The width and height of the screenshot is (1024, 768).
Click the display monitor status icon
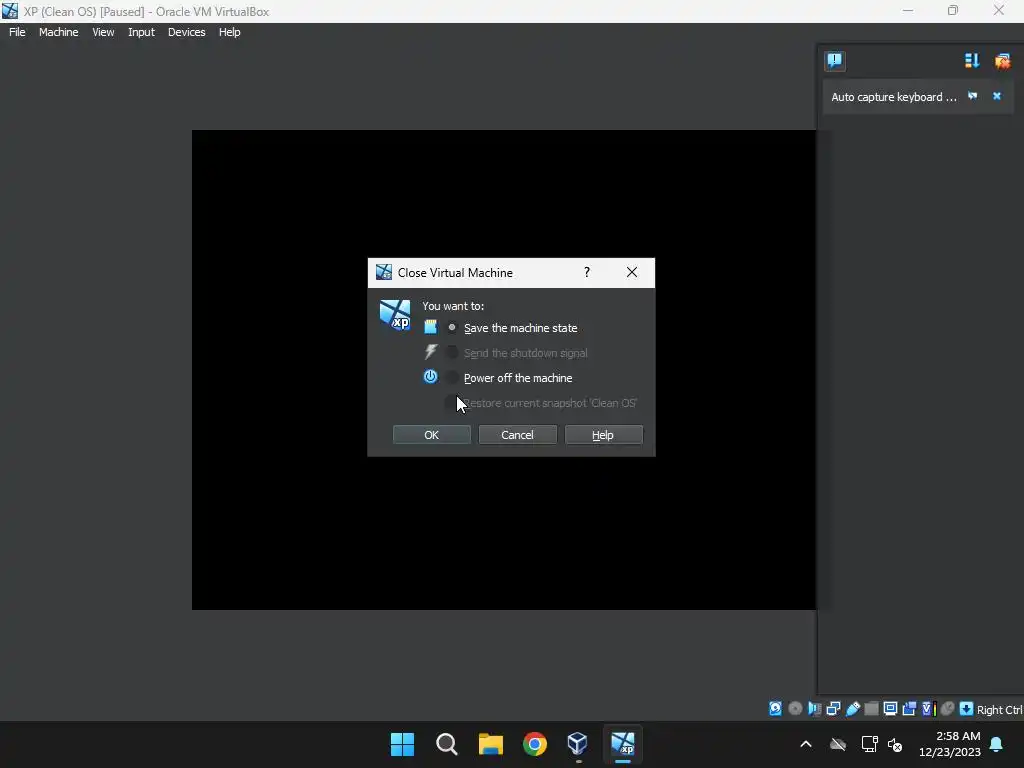(x=890, y=709)
